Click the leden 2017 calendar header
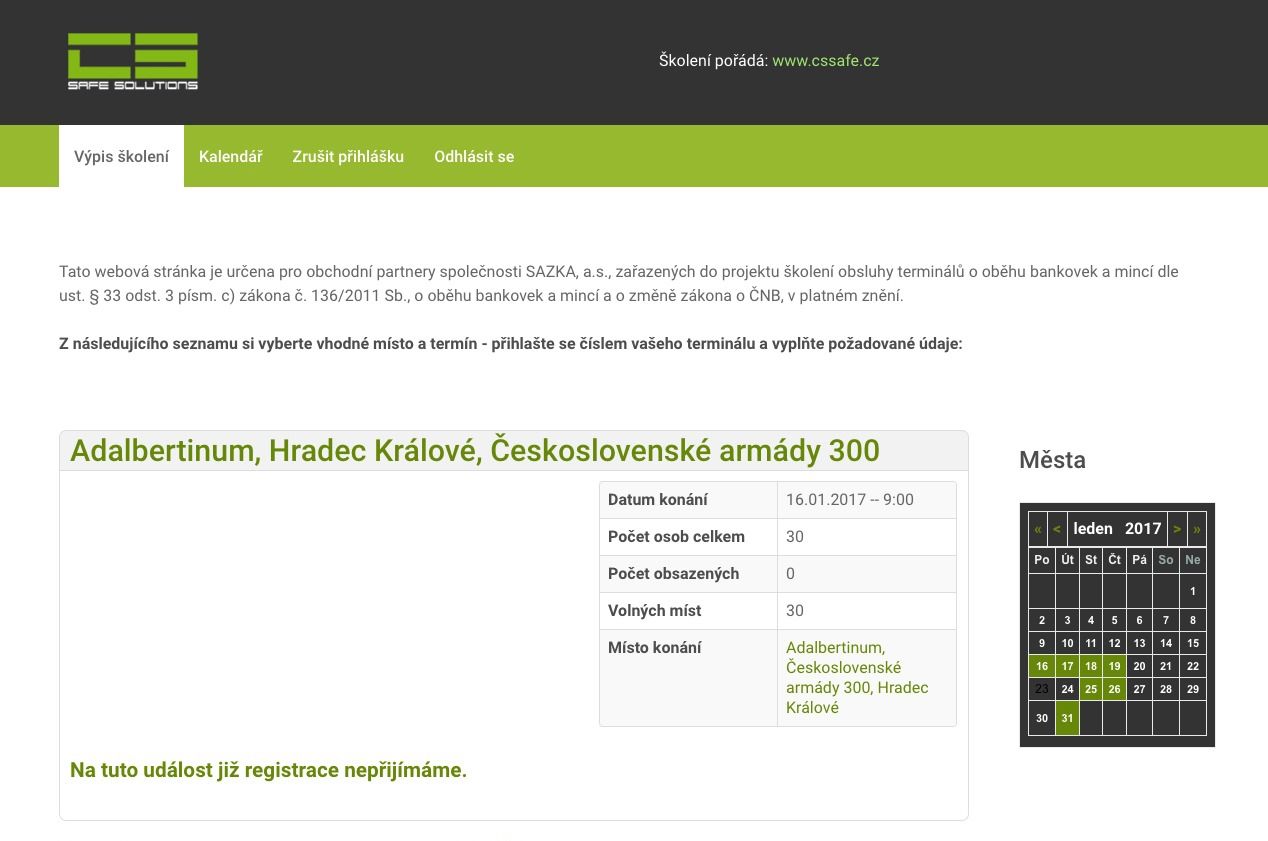This screenshot has height=841, width=1268. pos(1117,529)
